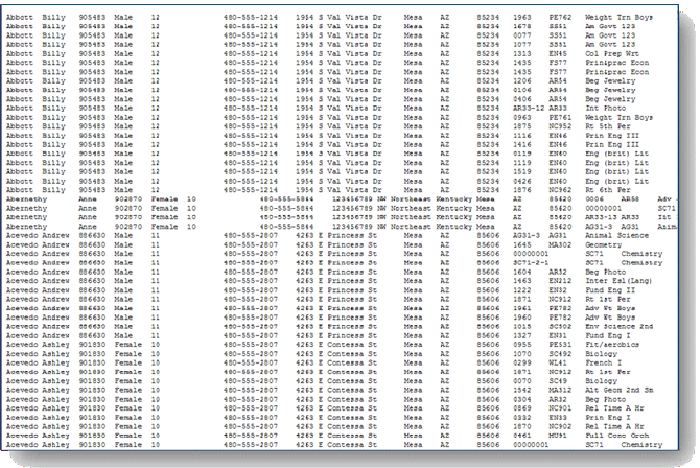Image resolution: width=700 pixels, height=468 pixels.
Task: Click course code SC492
Action: click(x=560, y=354)
